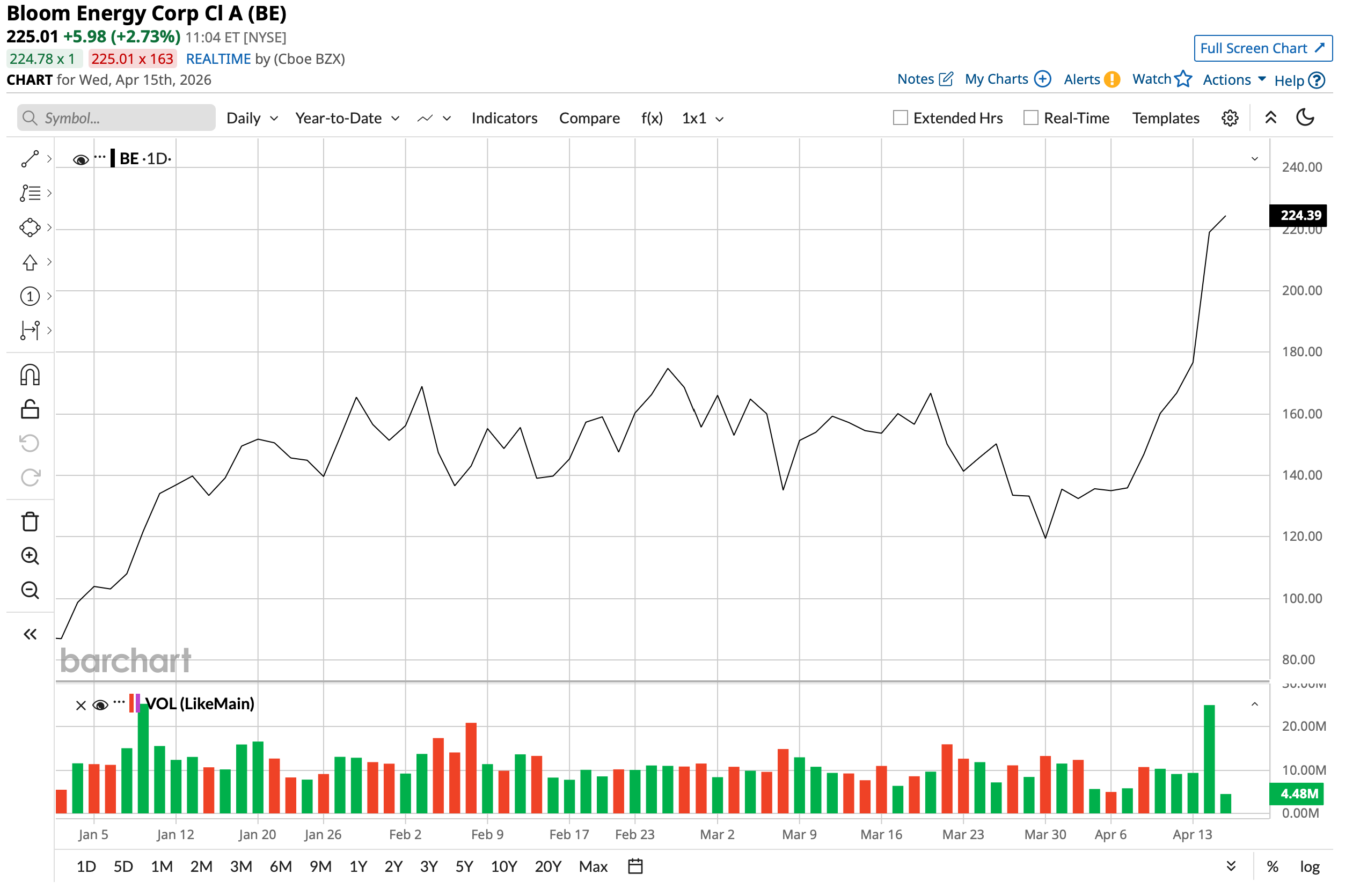This screenshot has width=1360, height=896.
Task: Open chart settings gear icon
Action: tap(1230, 118)
